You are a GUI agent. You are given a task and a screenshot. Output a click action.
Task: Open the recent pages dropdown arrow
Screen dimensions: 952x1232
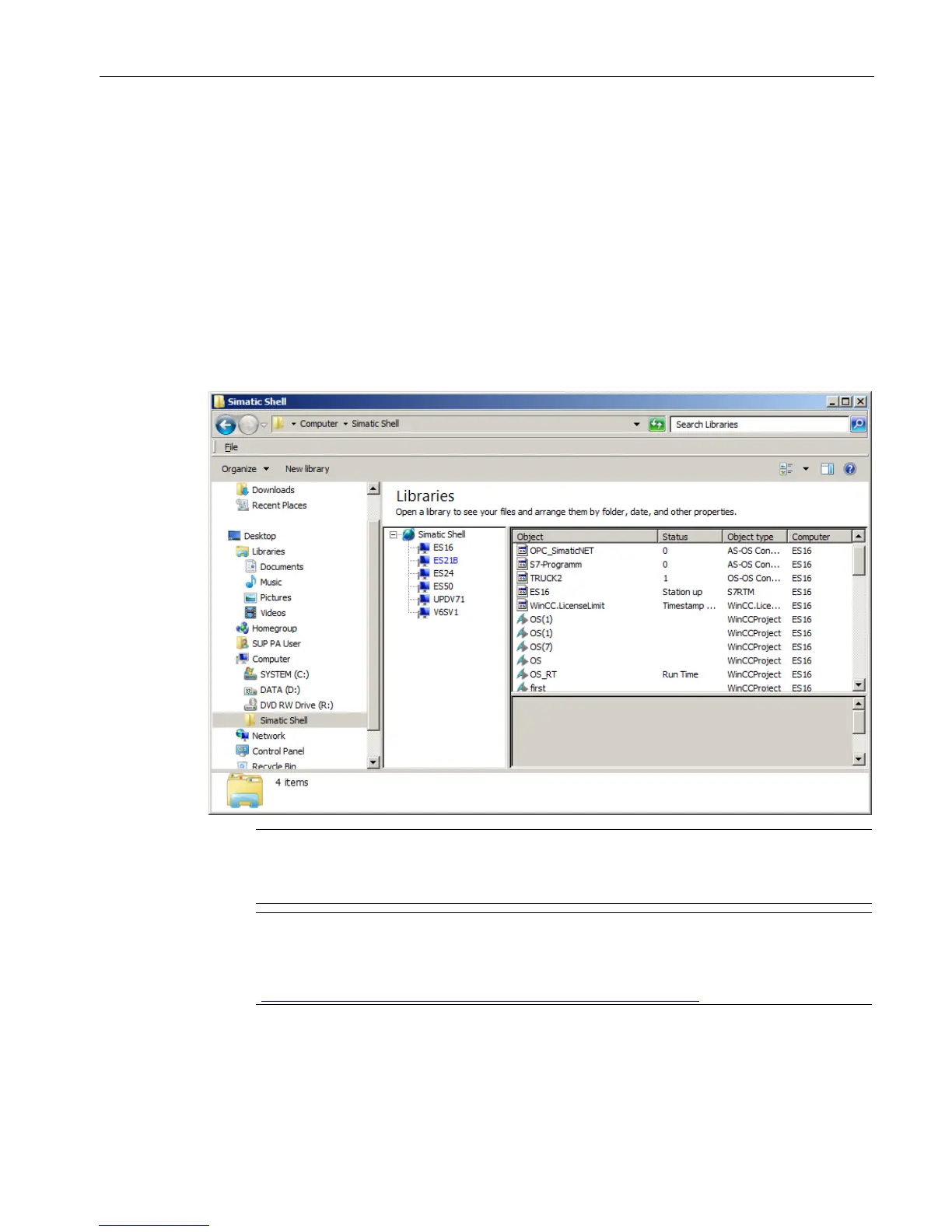tap(264, 425)
